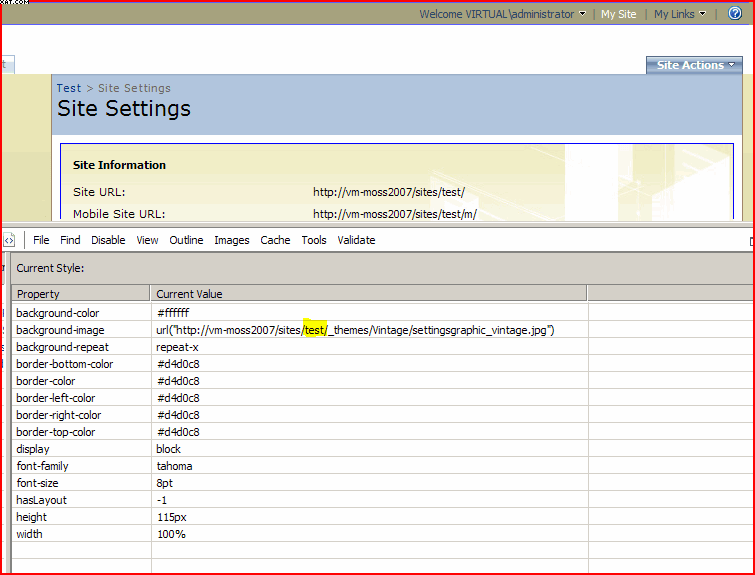
Task: Open the Find menu
Action: pyautogui.click(x=70, y=240)
